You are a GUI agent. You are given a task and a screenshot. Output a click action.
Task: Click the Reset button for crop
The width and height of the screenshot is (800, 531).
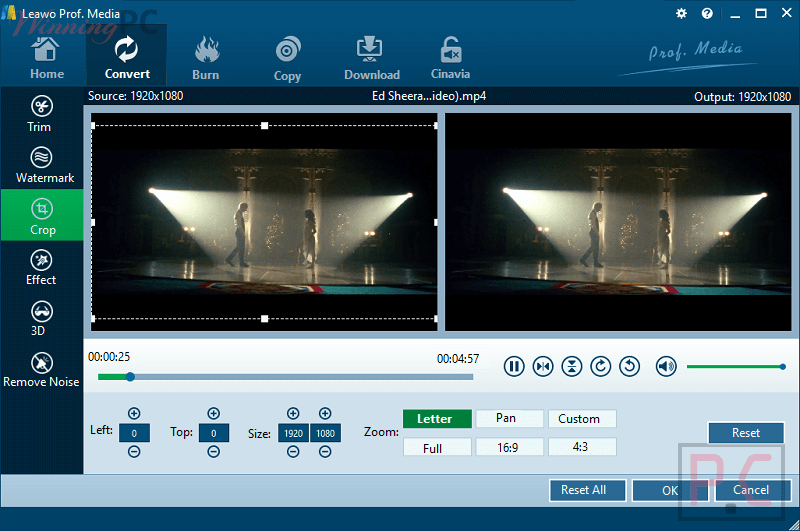[746, 433]
